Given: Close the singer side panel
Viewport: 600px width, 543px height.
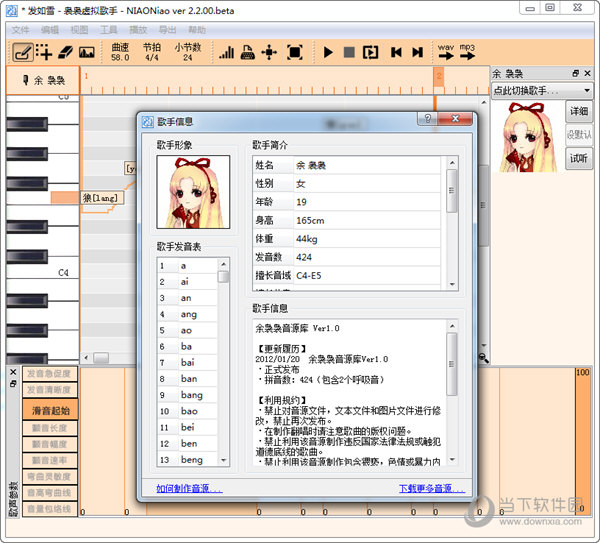Looking at the screenshot, I should pos(587,73).
